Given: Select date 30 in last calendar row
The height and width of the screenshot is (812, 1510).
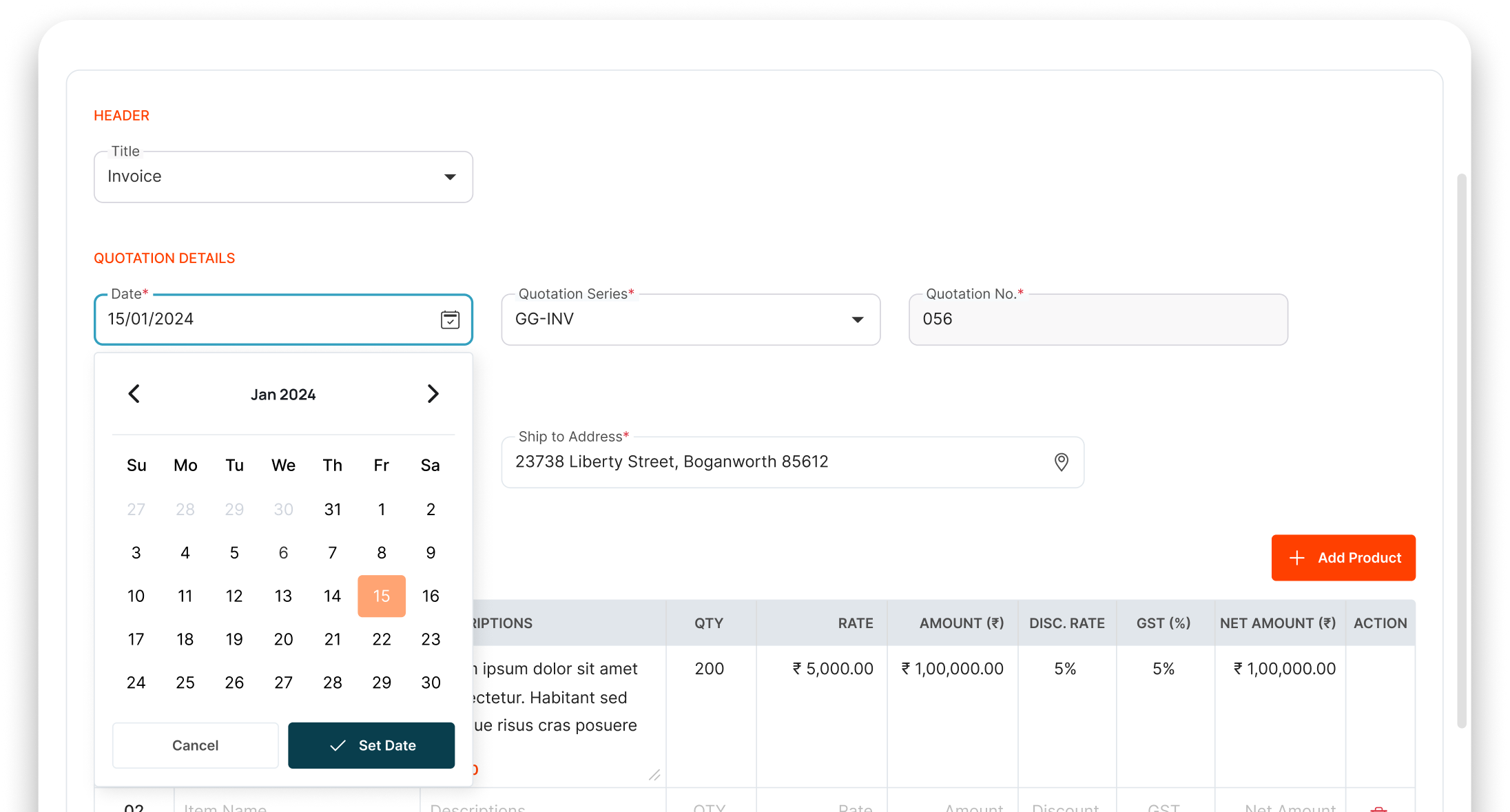Looking at the screenshot, I should [431, 683].
